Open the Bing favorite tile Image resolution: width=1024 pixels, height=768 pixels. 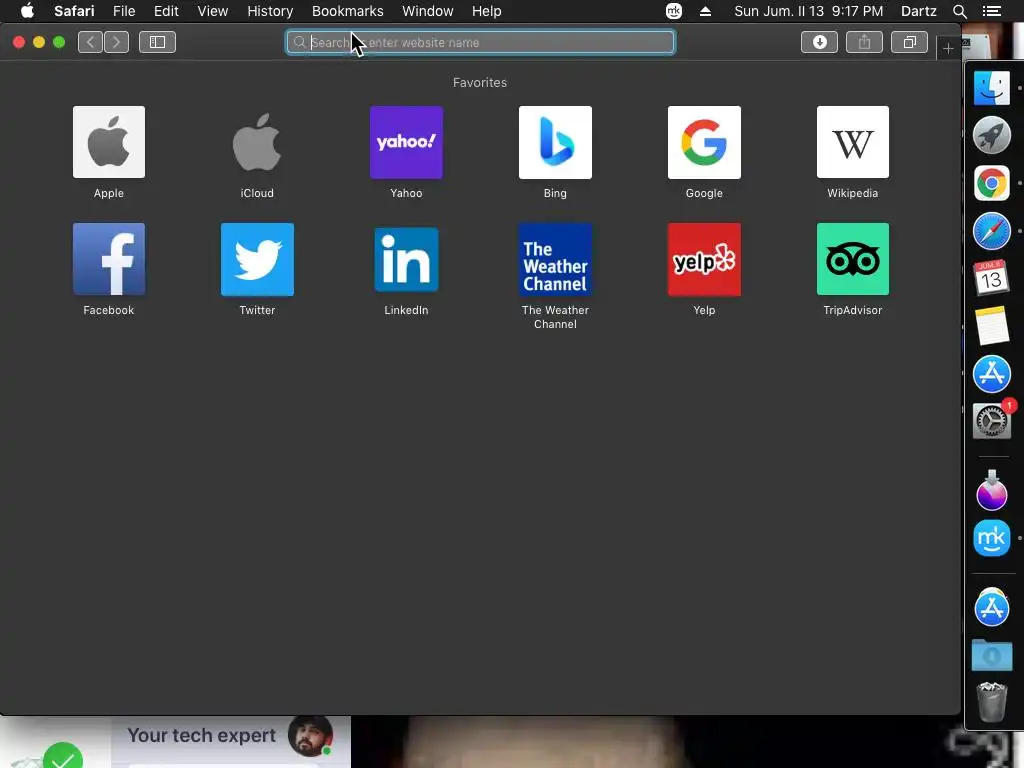[x=555, y=142]
